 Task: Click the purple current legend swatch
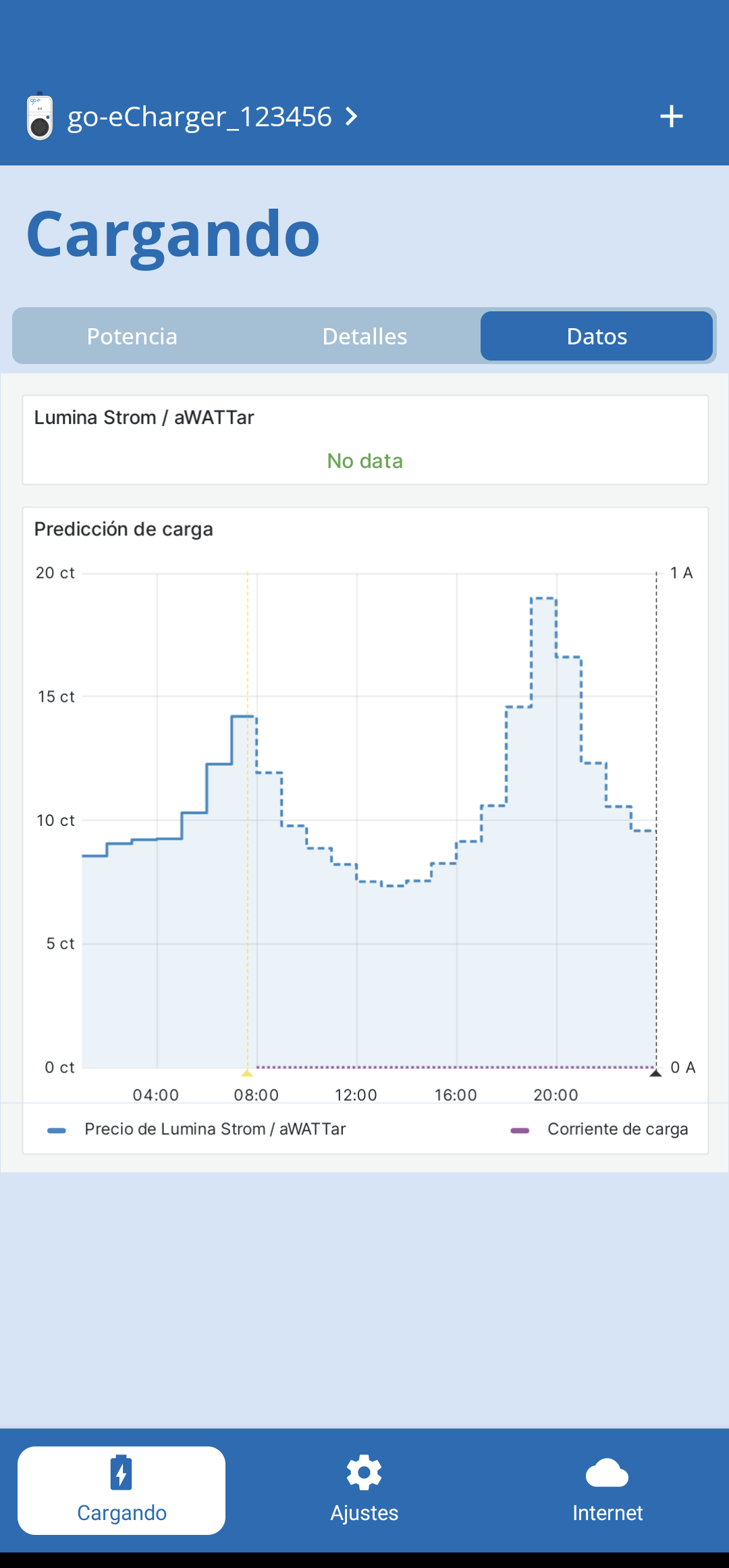tap(520, 1130)
